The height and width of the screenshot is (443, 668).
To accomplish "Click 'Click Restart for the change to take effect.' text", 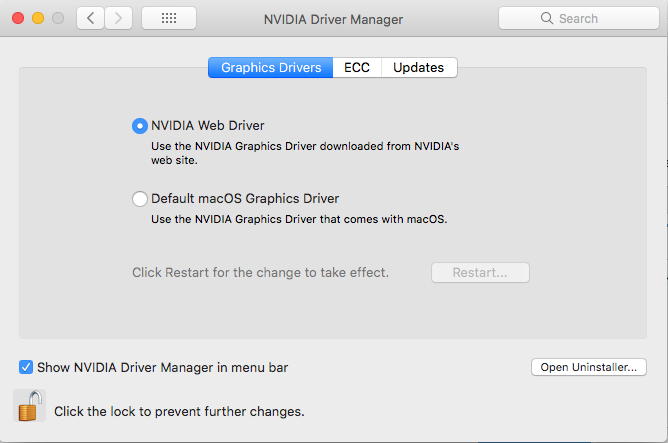I will pos(260,273).
